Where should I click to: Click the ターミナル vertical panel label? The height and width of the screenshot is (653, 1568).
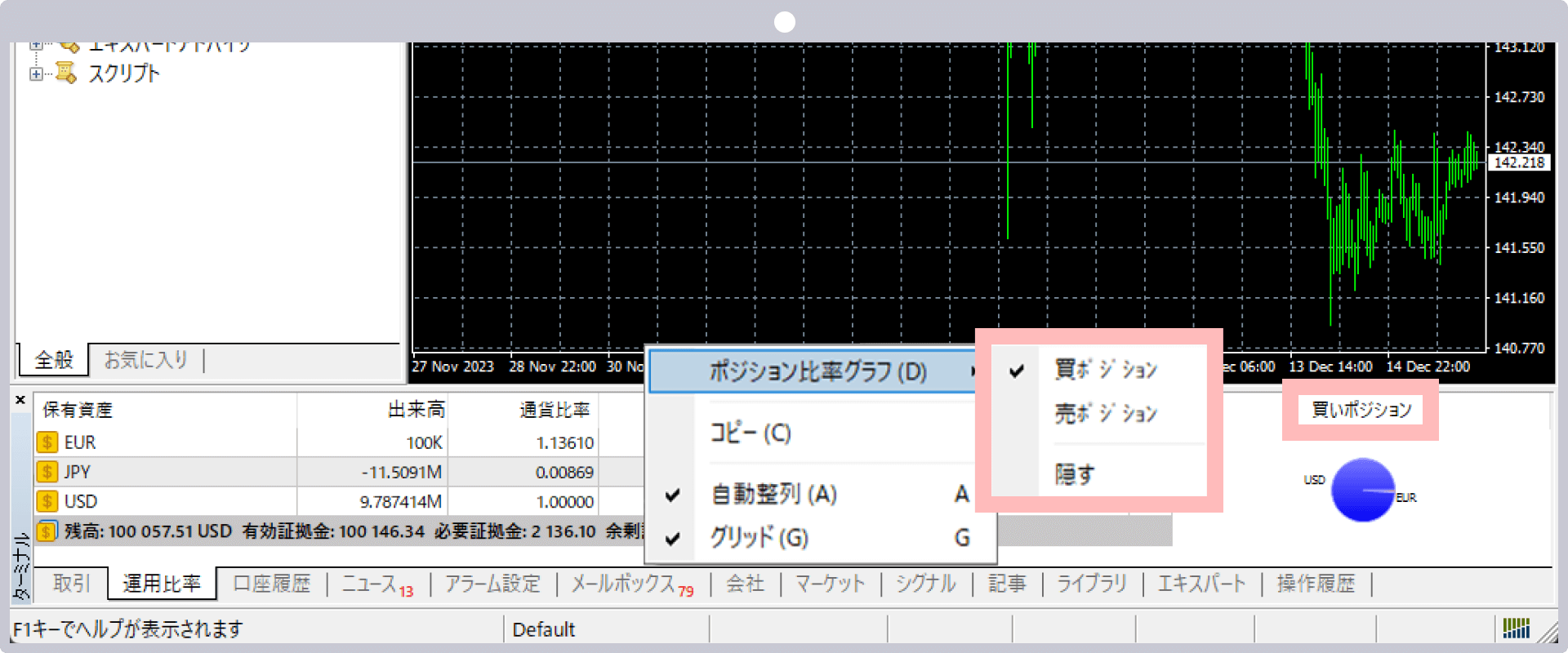point(21,565)
